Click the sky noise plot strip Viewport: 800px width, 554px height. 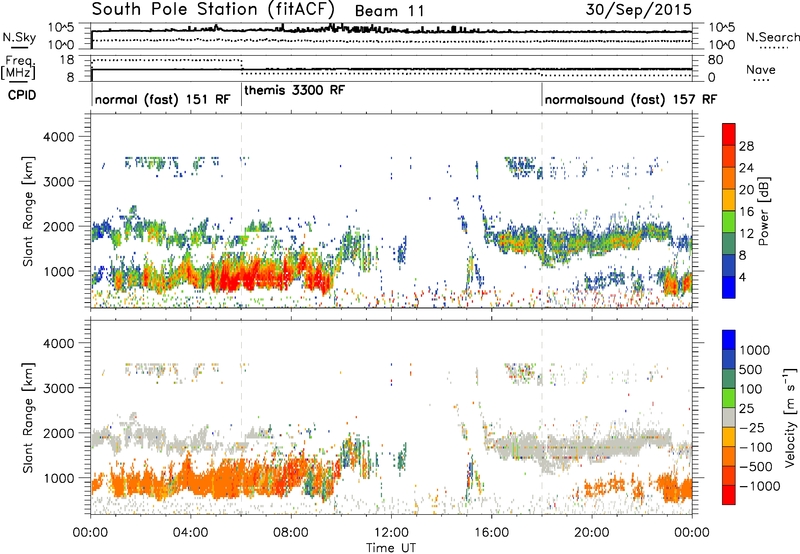point(391,36)
